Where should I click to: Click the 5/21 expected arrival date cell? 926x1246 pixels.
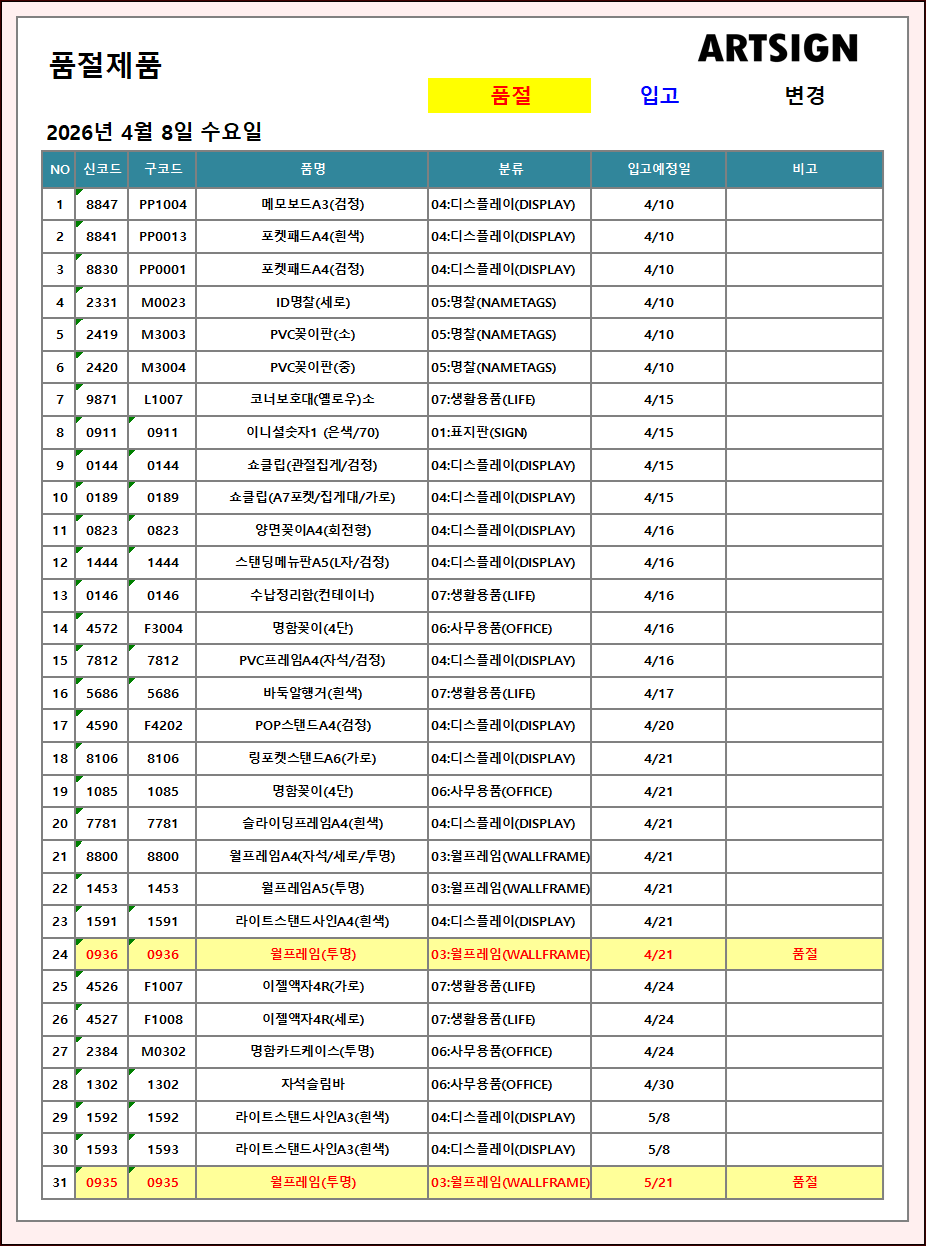click(658, 1182)
